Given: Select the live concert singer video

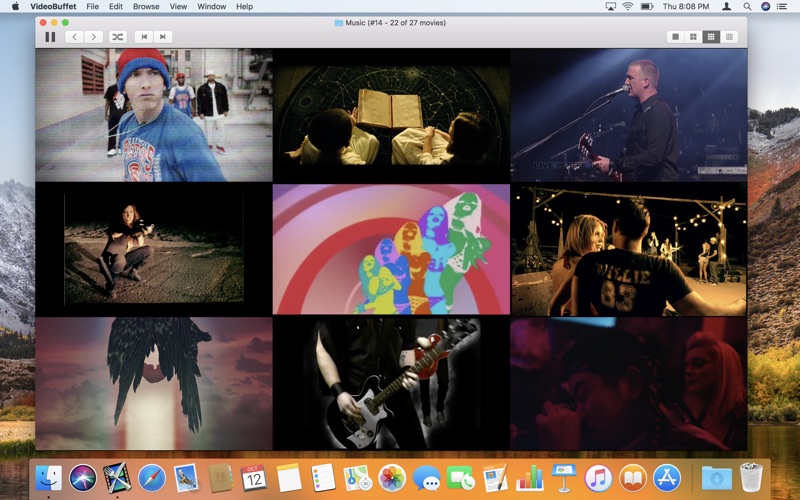Looking at the screenshot, I should [x=629, y=115].
